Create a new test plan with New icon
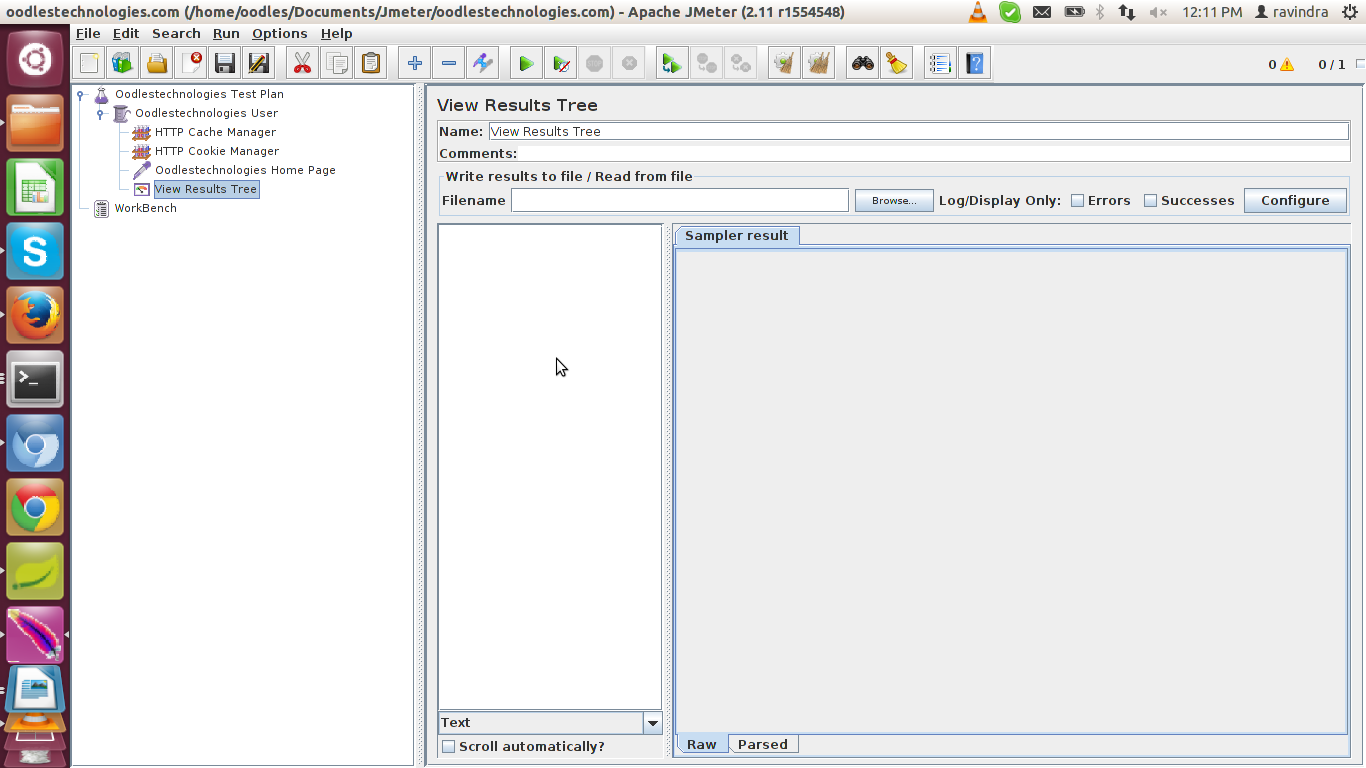Viewport: 1366px width, 768px height. click(89, 64)
